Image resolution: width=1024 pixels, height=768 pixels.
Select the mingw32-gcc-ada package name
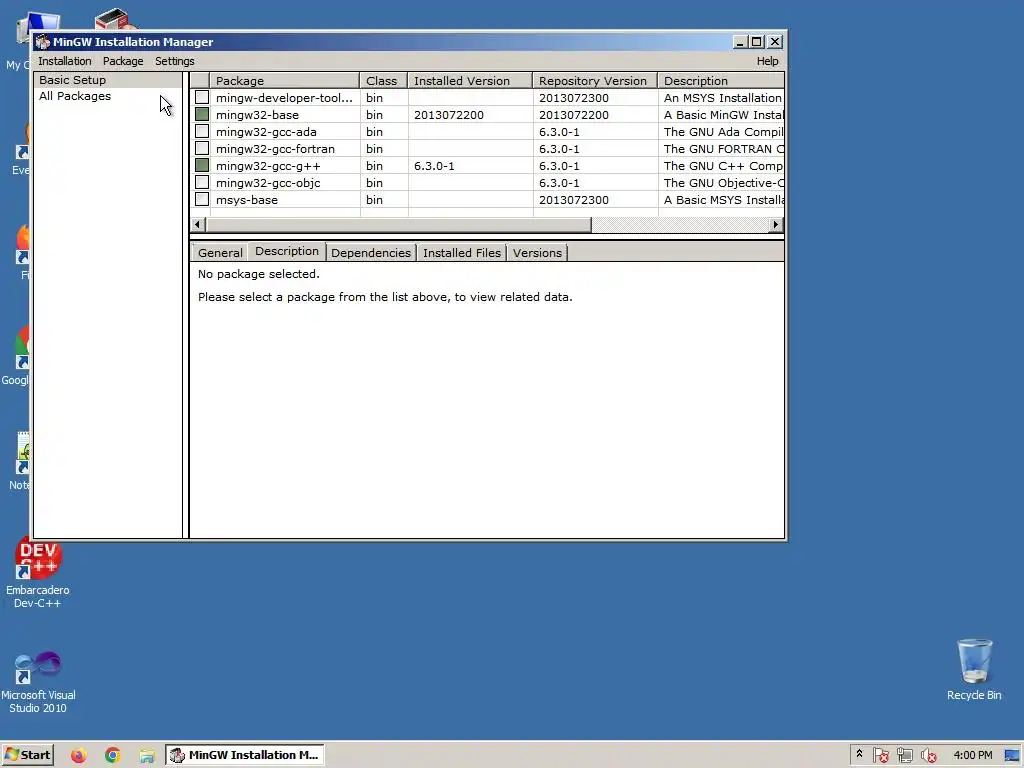point(266,132)
